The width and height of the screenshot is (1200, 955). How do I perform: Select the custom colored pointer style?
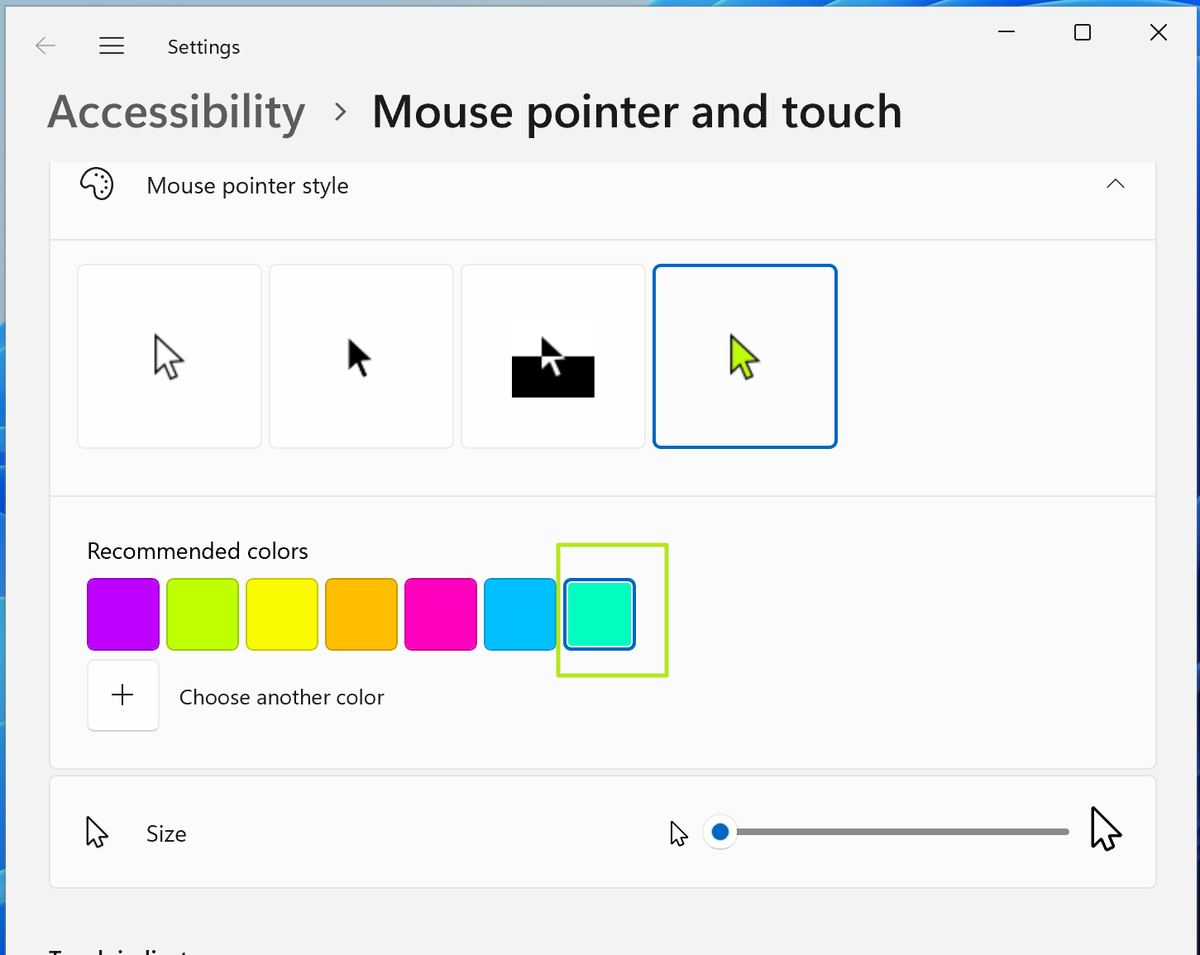click(x=744, y=355)
